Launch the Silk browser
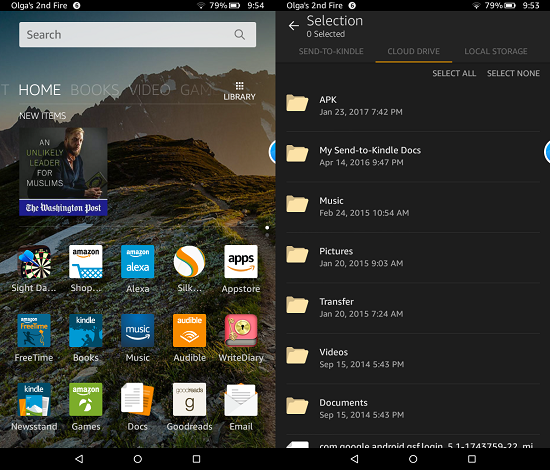Viewport: 550px width, 470px height. pyautogui.click(x=189, y=262)
